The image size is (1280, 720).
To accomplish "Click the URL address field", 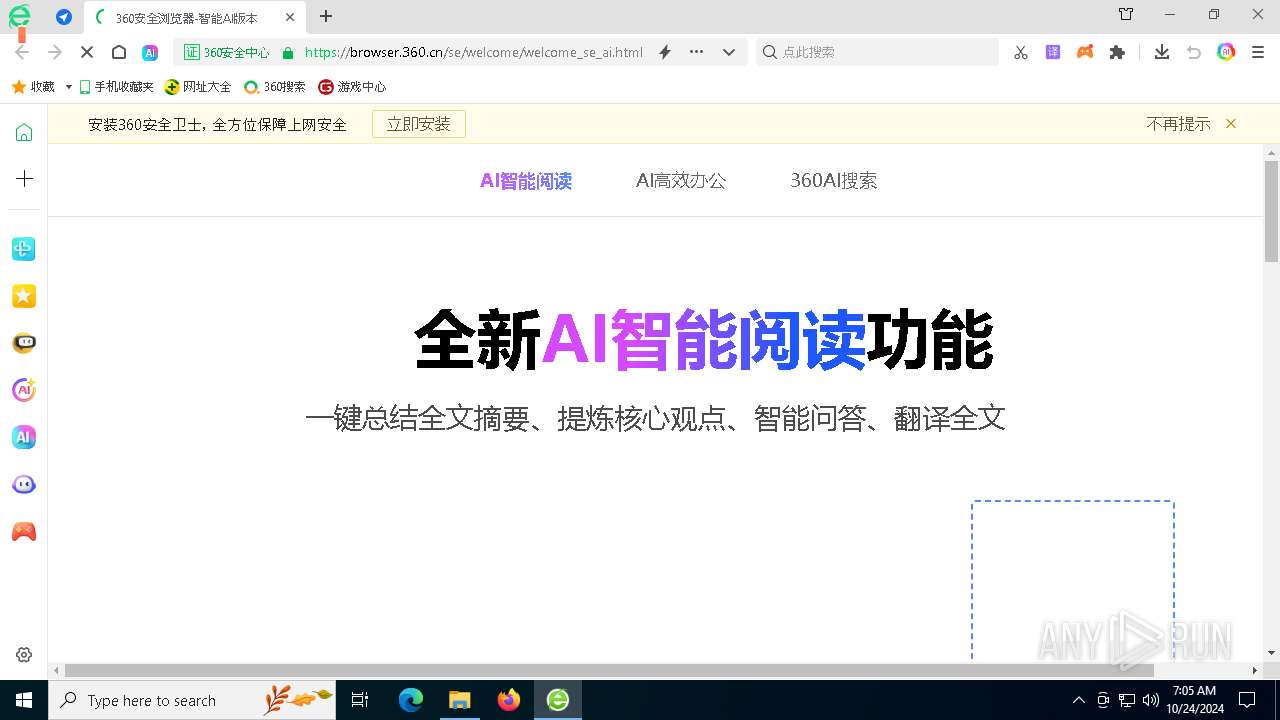I will pyautogui.click(x=474, y=52).
